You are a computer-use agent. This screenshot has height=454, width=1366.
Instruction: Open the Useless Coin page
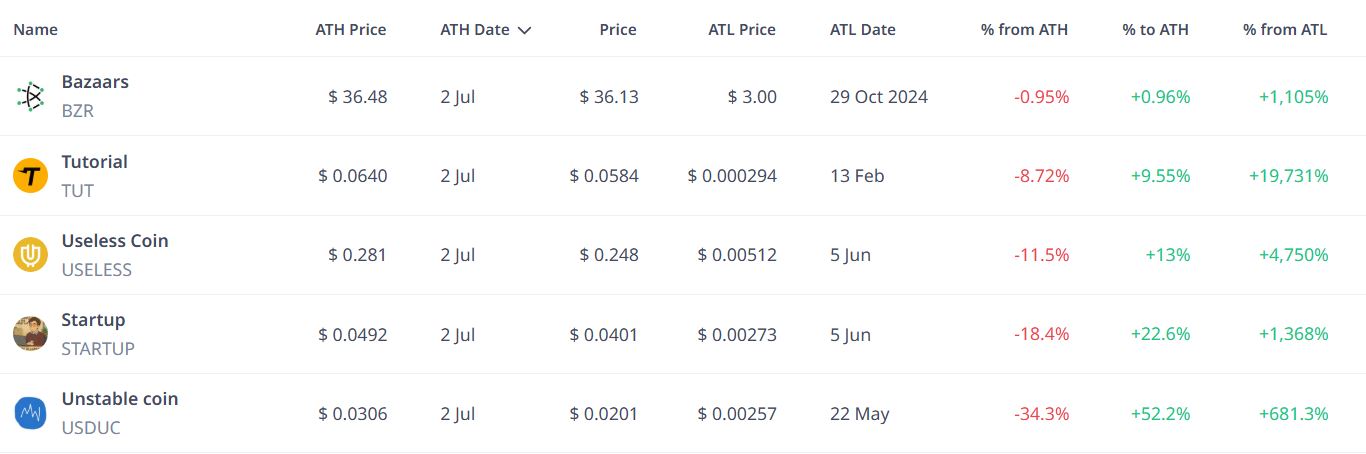115,241
